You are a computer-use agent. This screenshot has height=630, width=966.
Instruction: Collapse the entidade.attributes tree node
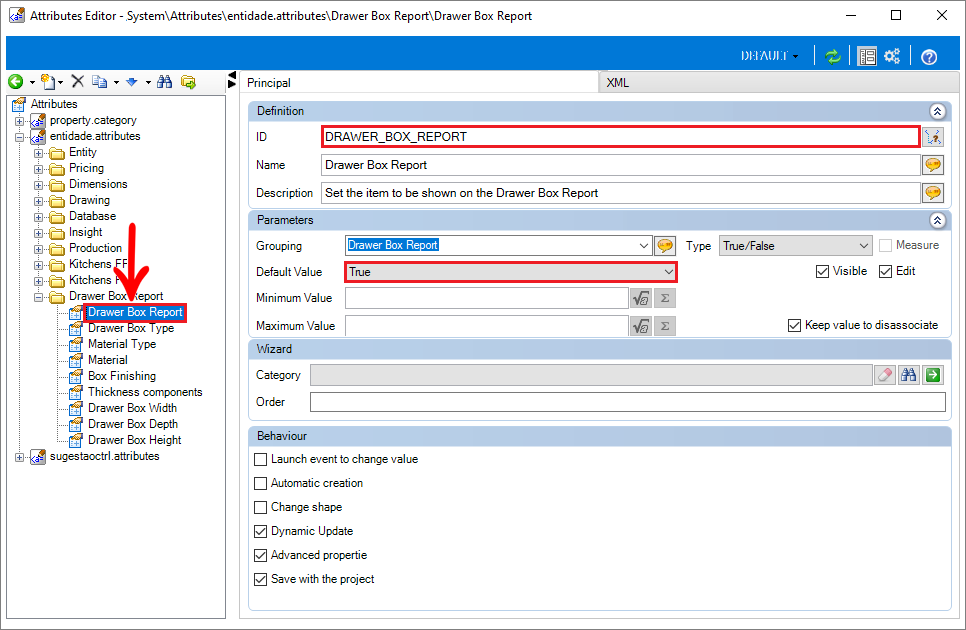pyautogui.click(x=20, y=137)
